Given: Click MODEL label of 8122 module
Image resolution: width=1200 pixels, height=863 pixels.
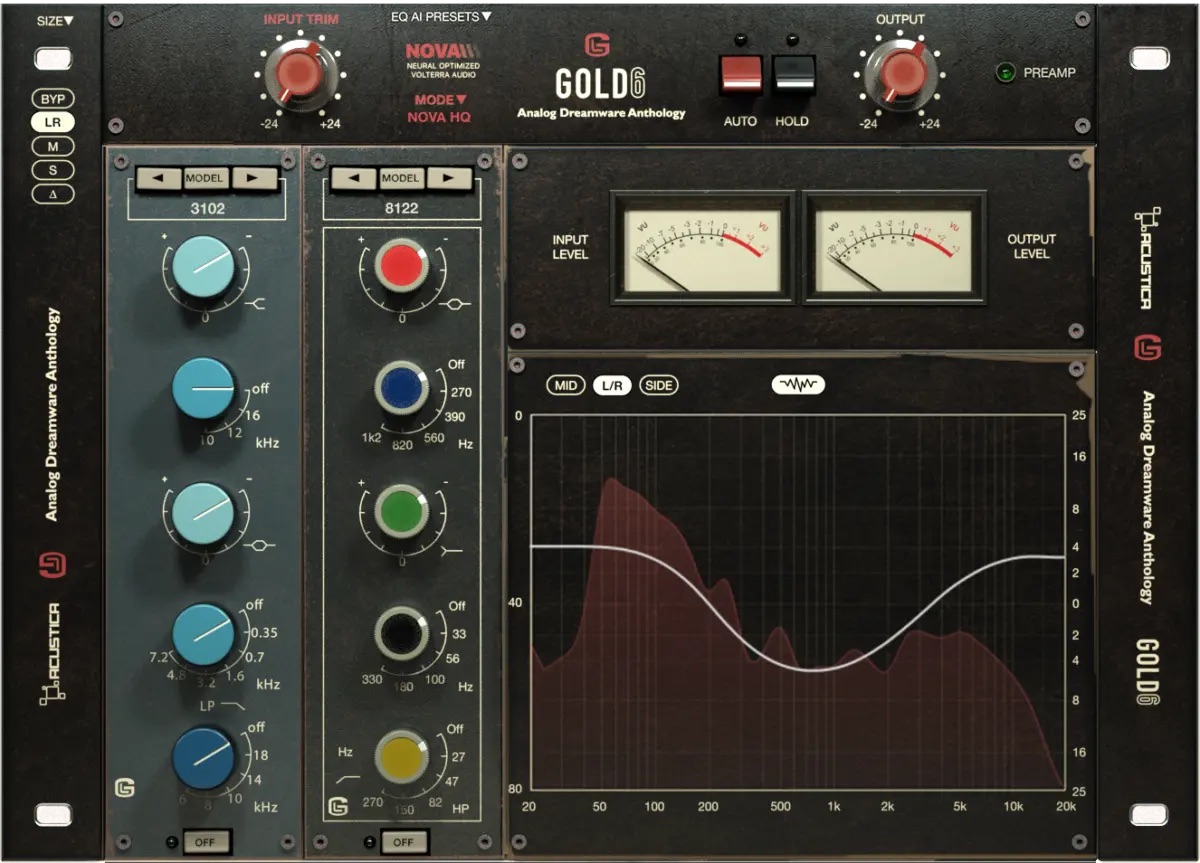Looking at the screenshot, I should click(x=400, y=178).
